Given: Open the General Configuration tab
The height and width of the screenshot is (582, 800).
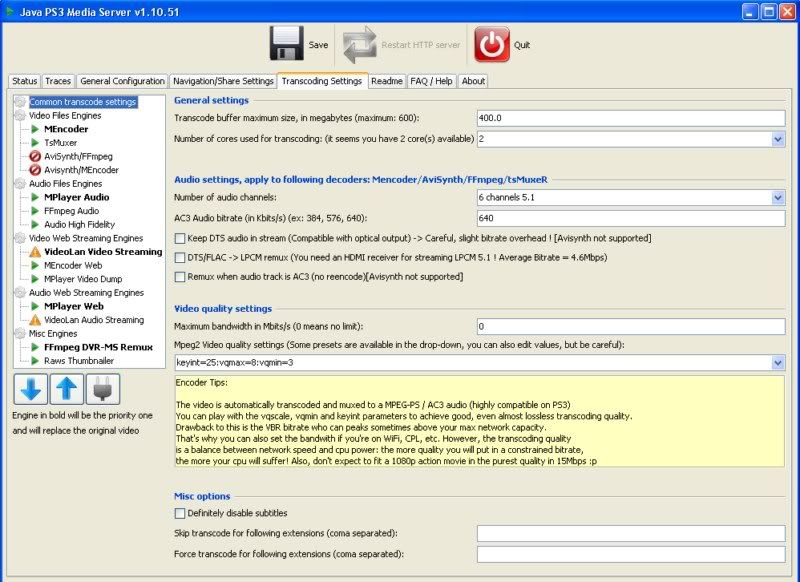Looking at the screenshot, I should pyautogui.click(x=122, y=81).
